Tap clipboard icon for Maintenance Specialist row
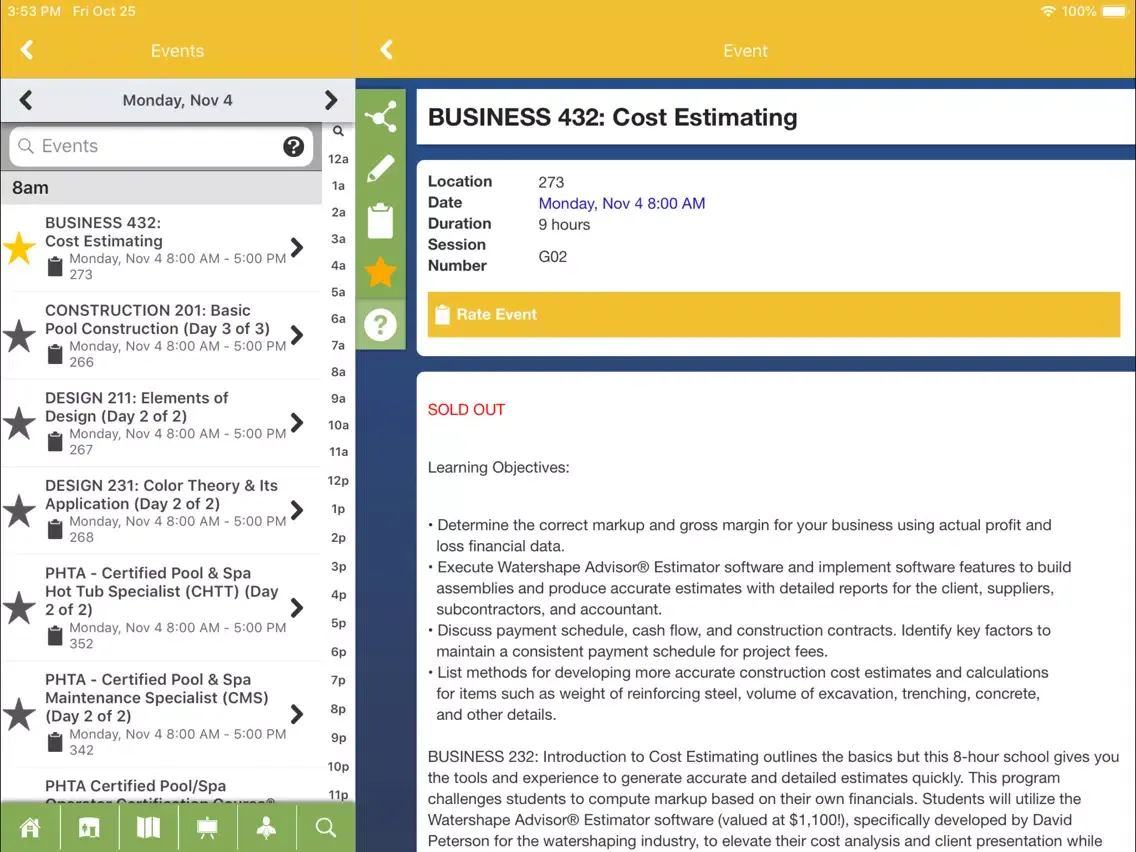This screenshot has height=852, width=1136. pyautogui.click(x=55, y=742)
